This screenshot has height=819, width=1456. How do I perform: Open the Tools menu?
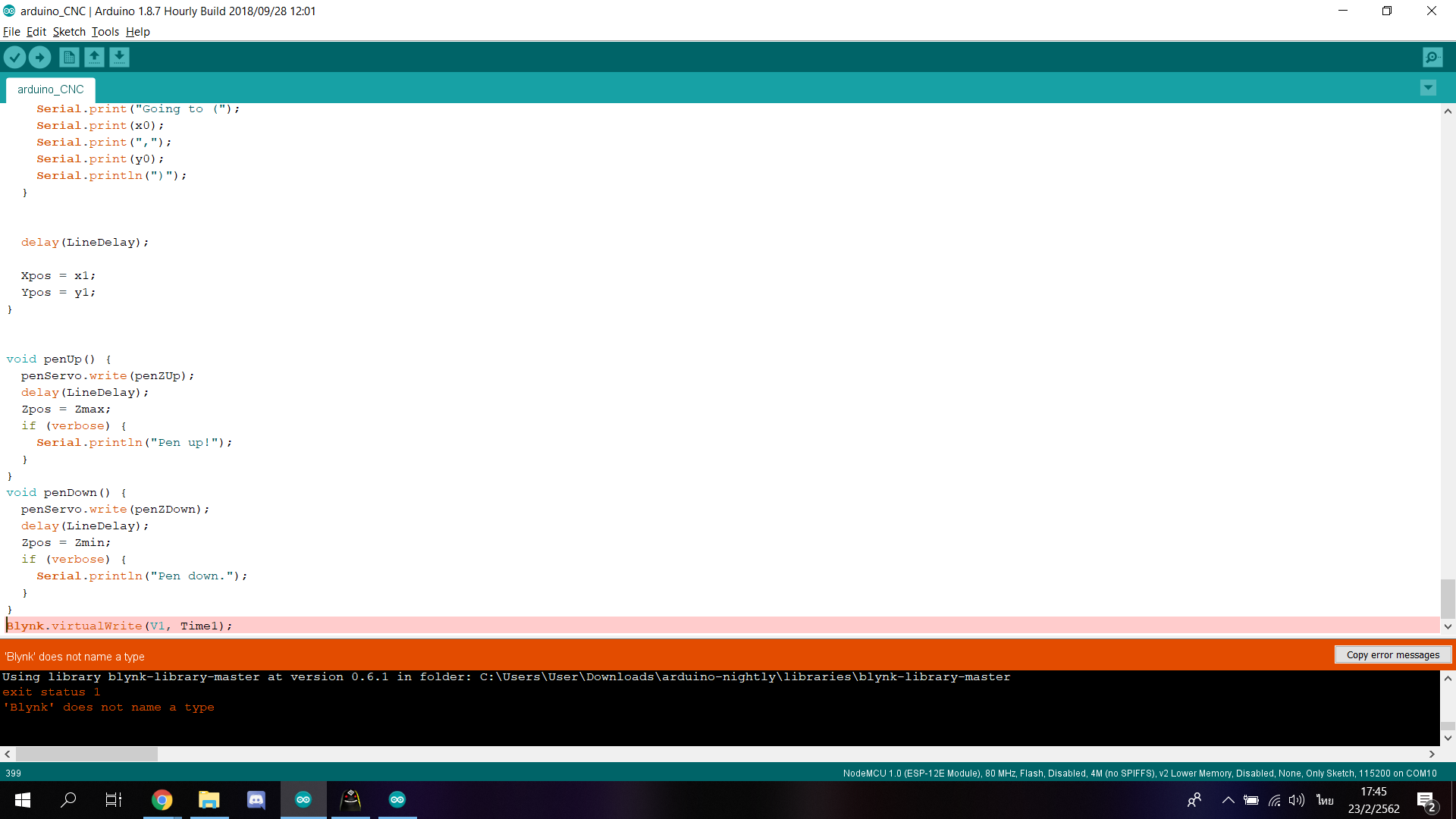(x=105, y=32)
